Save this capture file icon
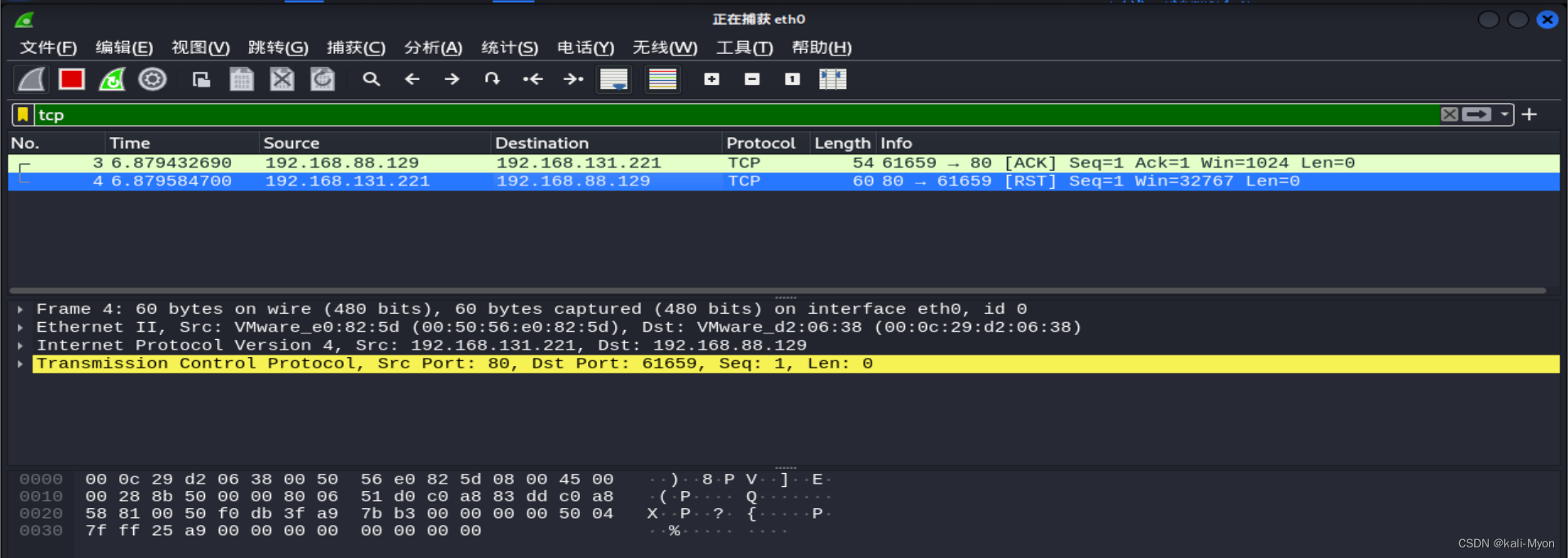1568x558 pixels. click(242, 79)
